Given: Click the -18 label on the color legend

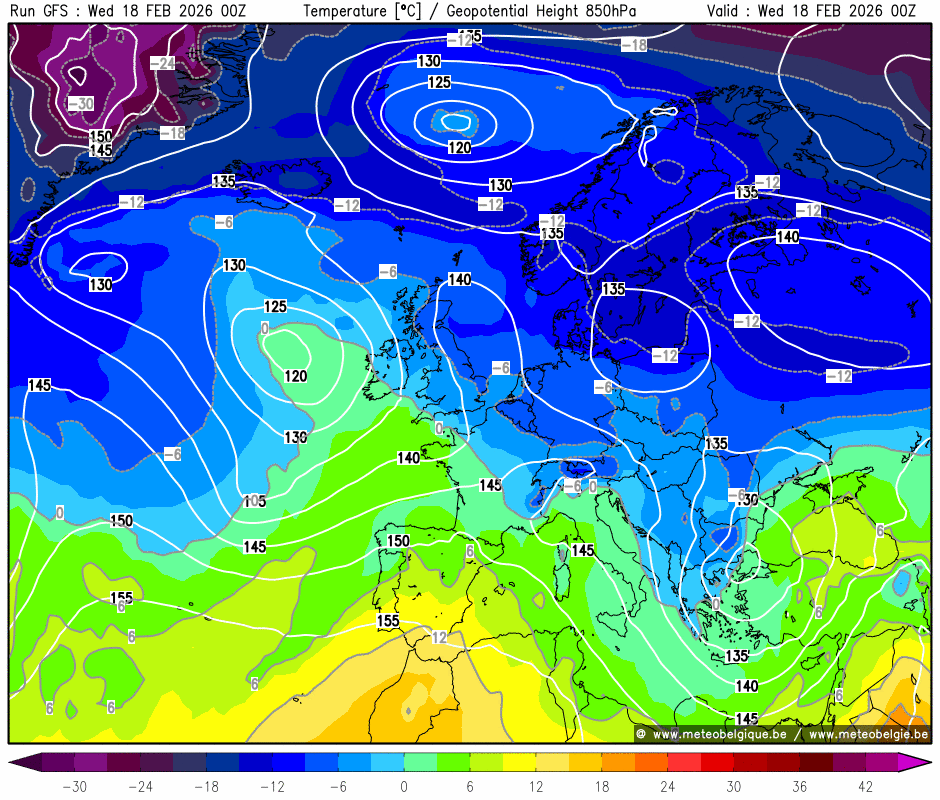Looking at the screenshot, I should pyautogui.click(x=207, y=786).
